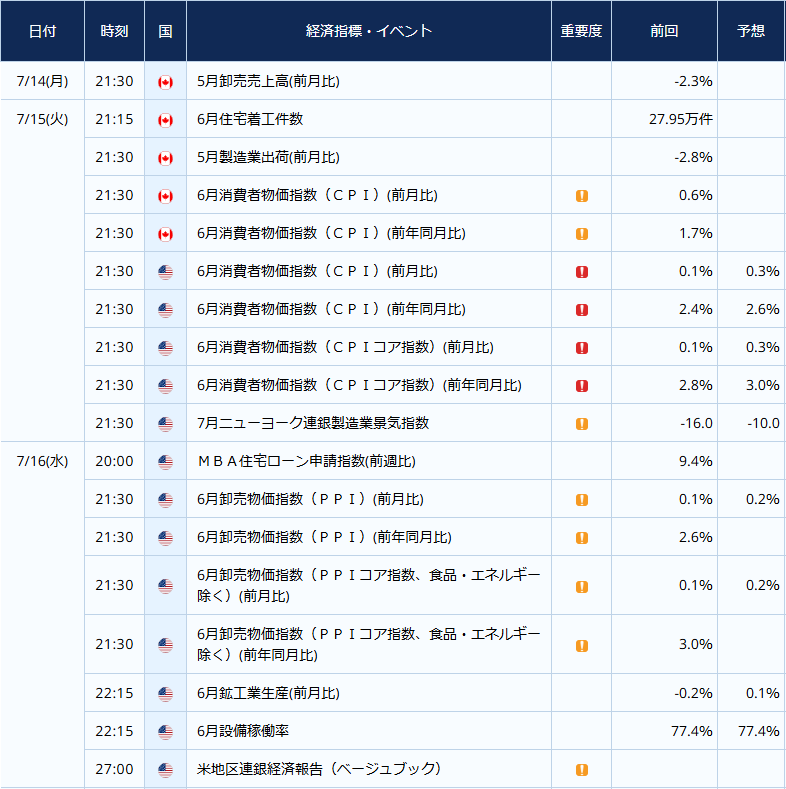Screen dimensions: 786x789
Task: Click the 日付 column header
Action: [42, 31]
